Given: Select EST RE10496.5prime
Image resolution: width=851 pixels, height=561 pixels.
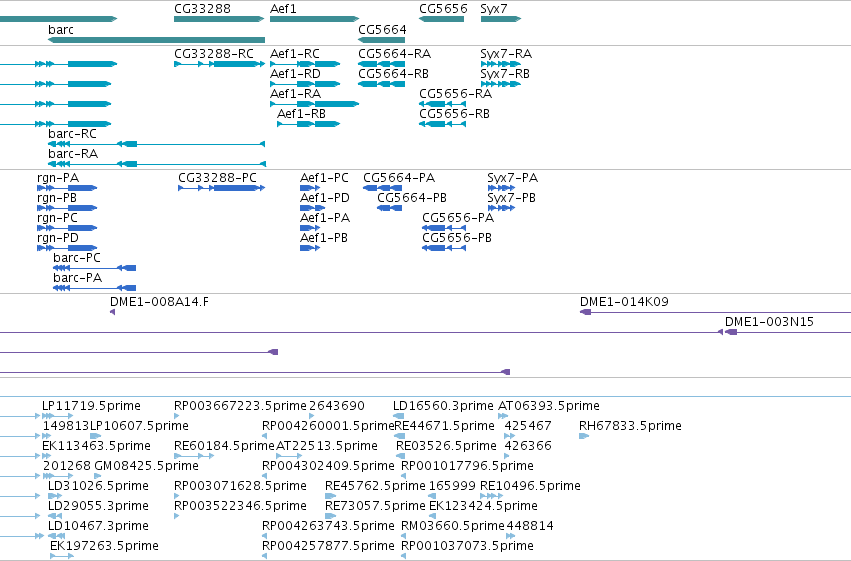Looking at the screenshot, I should pyautogui.click(x=530, y=486).
